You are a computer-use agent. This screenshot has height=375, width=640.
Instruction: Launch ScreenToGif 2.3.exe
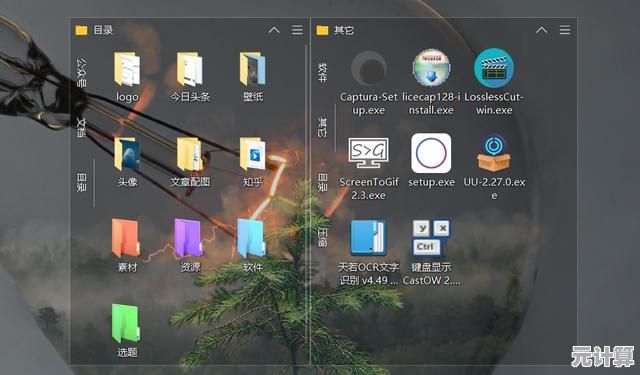point(369,168)
